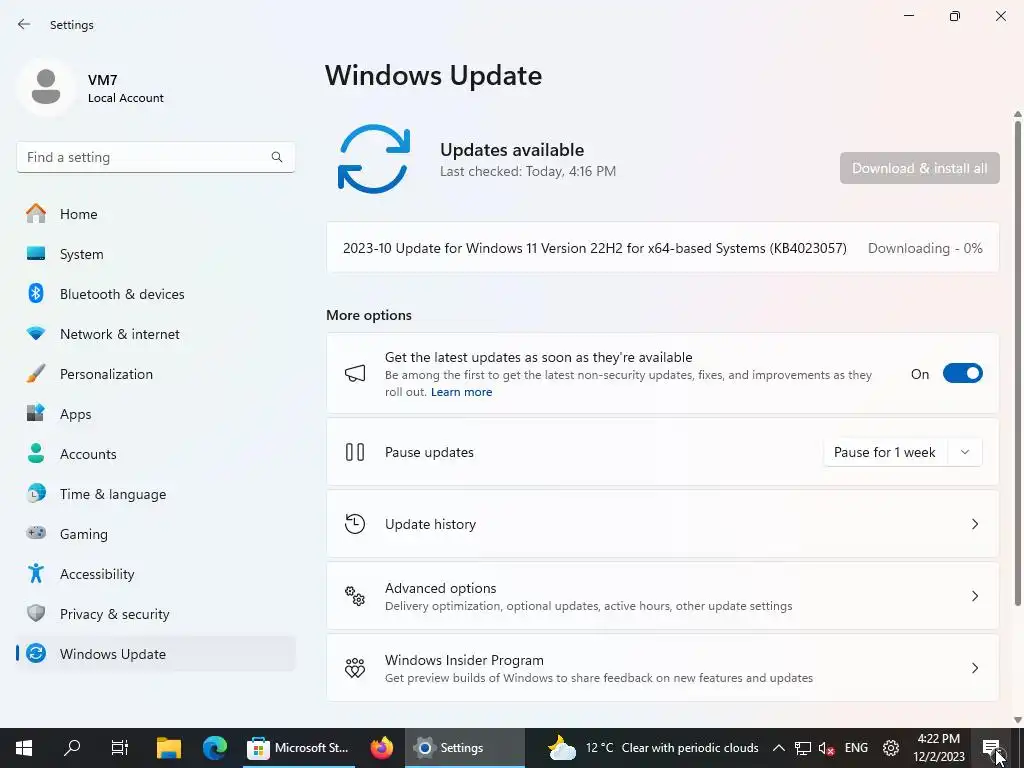Open Bluetooth & devices settings
The width and height of the screenshot is (1024, 768).
point(155,293)
